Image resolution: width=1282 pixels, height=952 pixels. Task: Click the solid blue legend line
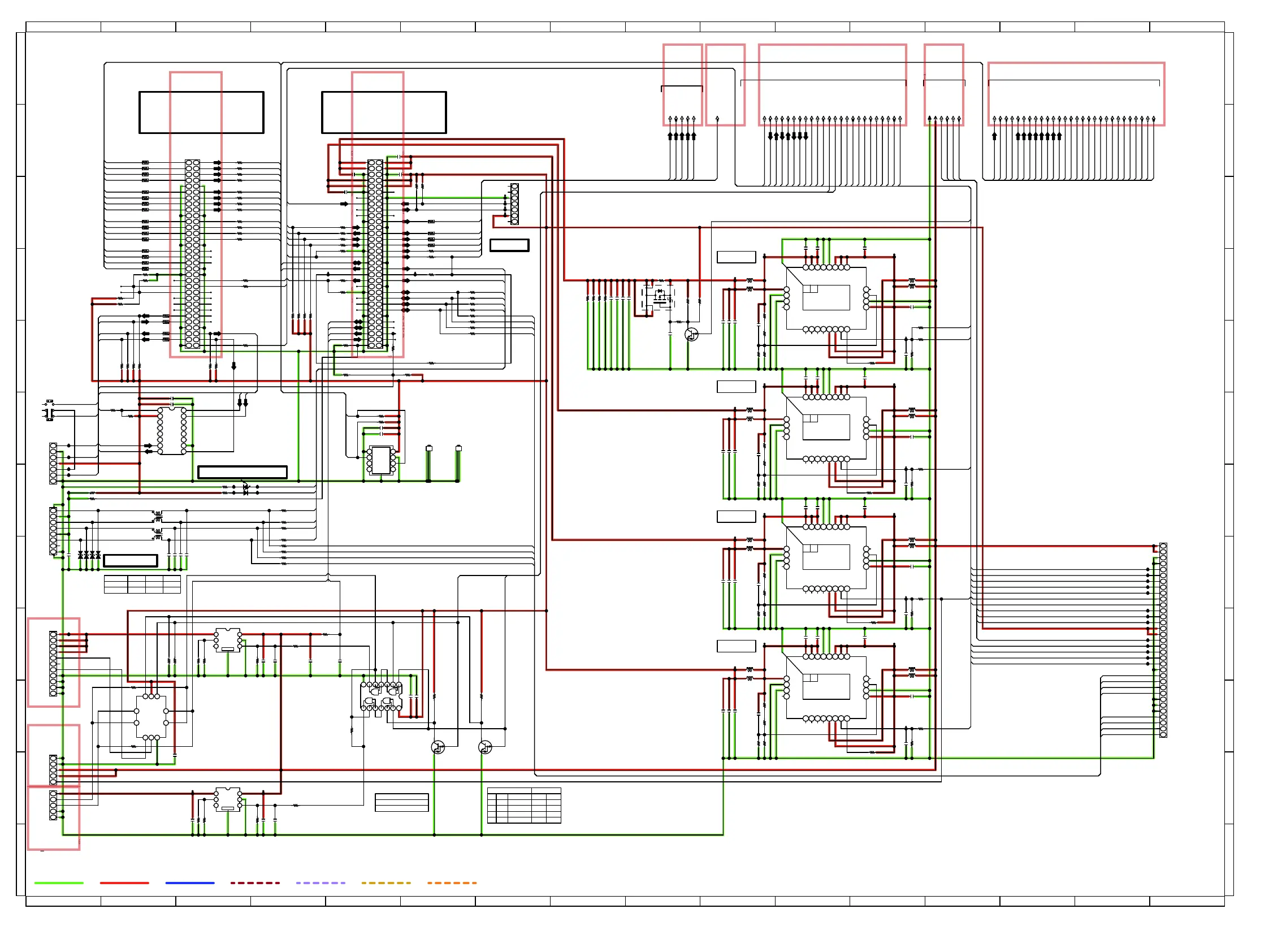(189, 883)
